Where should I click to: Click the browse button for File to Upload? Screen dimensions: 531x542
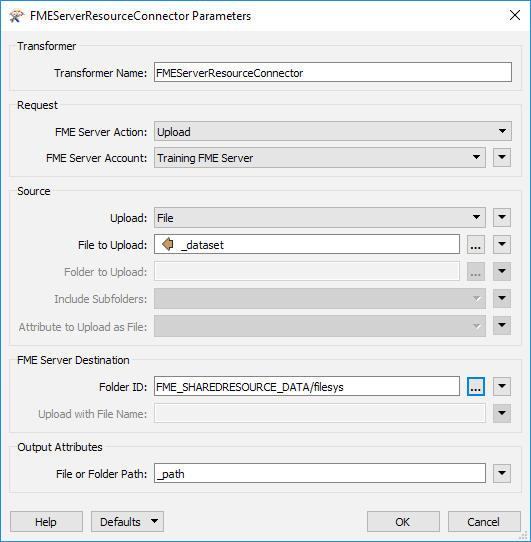click(x=476, y=245)
